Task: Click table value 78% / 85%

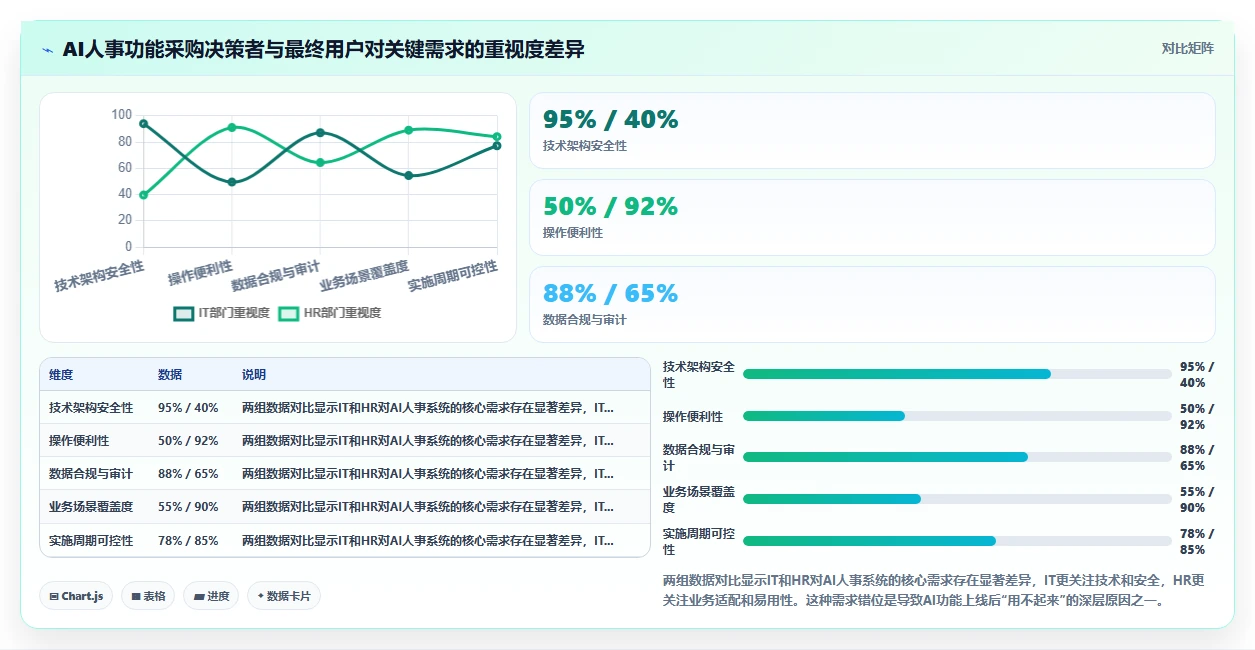Action: tap(188, 540)
